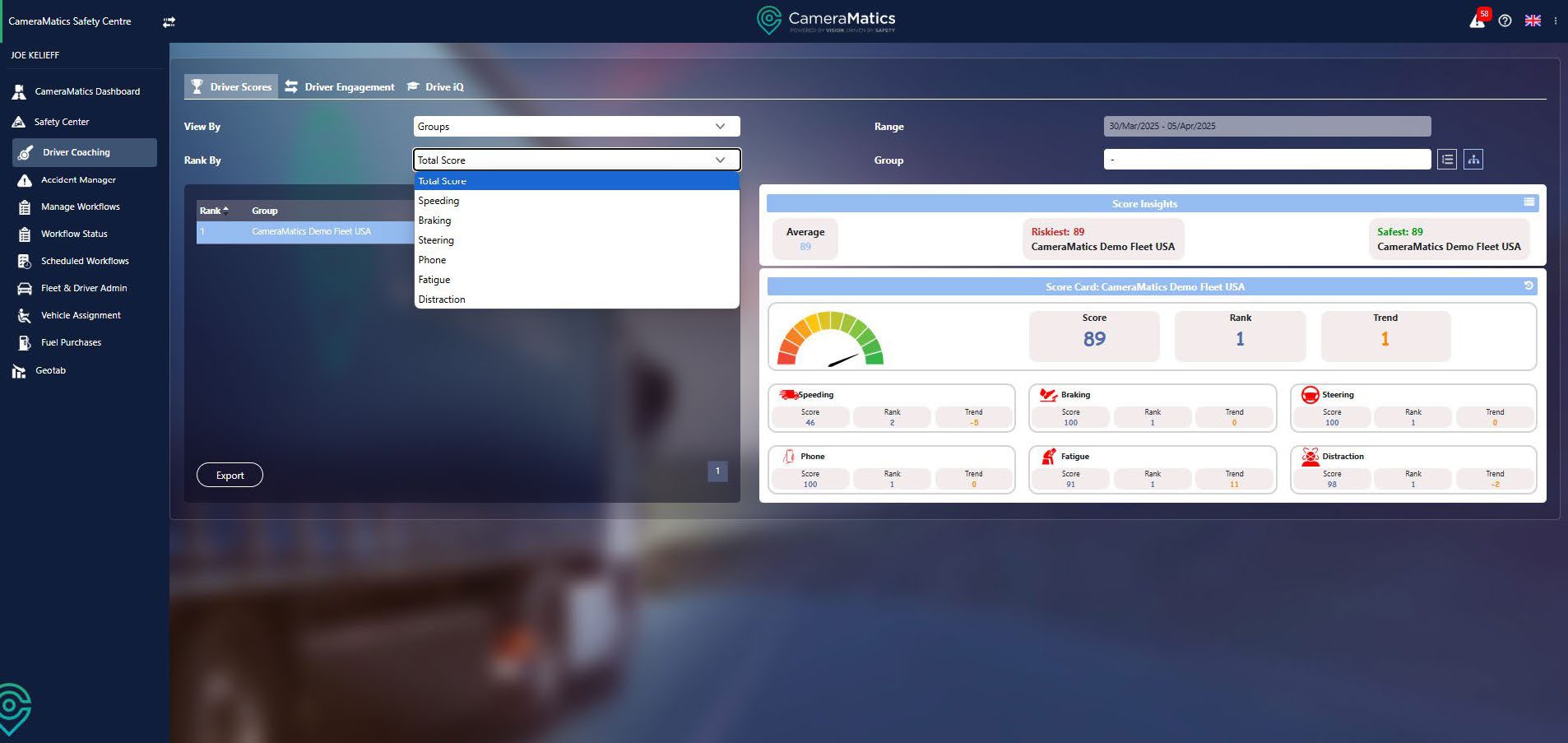Choose Speeding from the Rank By list
1568x743 pixels.
[438, 201]
